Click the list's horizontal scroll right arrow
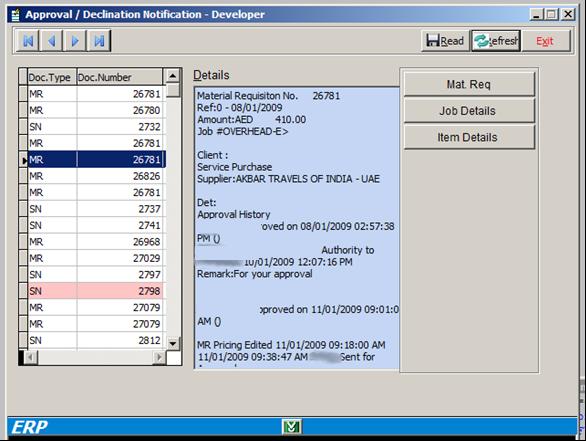Screen dimensions: 586x441 pos(159,357)
